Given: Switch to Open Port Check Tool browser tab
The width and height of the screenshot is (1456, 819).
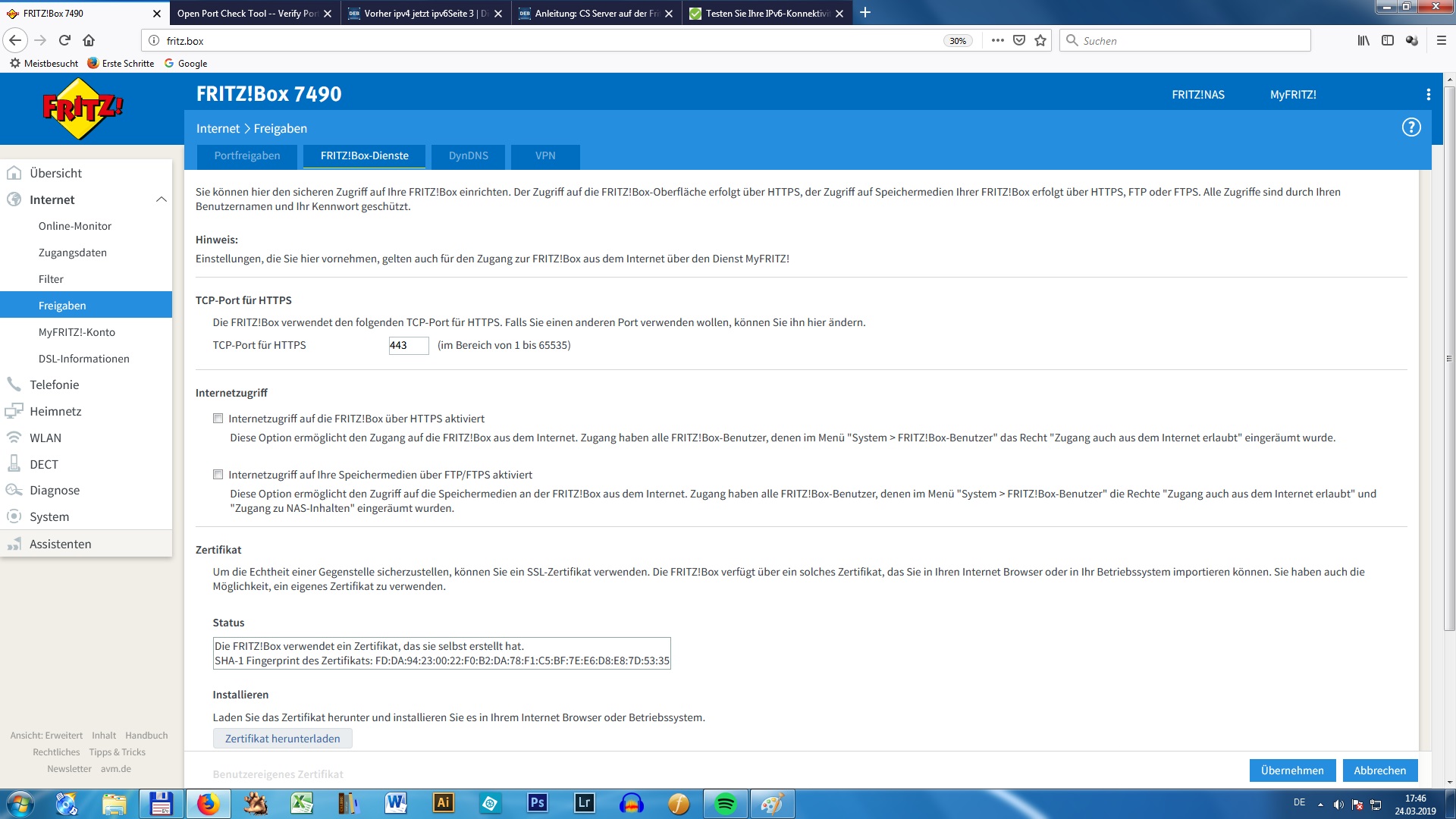Looking at the screenshot, I should (x=255, y=13).
